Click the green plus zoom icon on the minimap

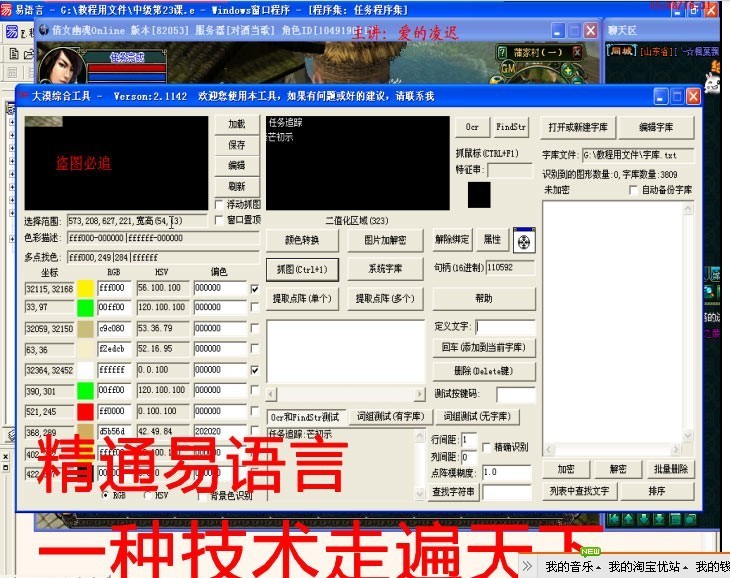click(x=567, y=71)
